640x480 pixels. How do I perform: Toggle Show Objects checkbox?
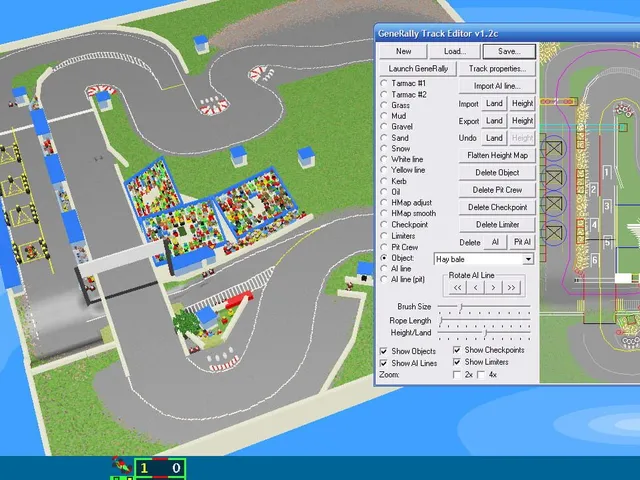click(384, 351)
